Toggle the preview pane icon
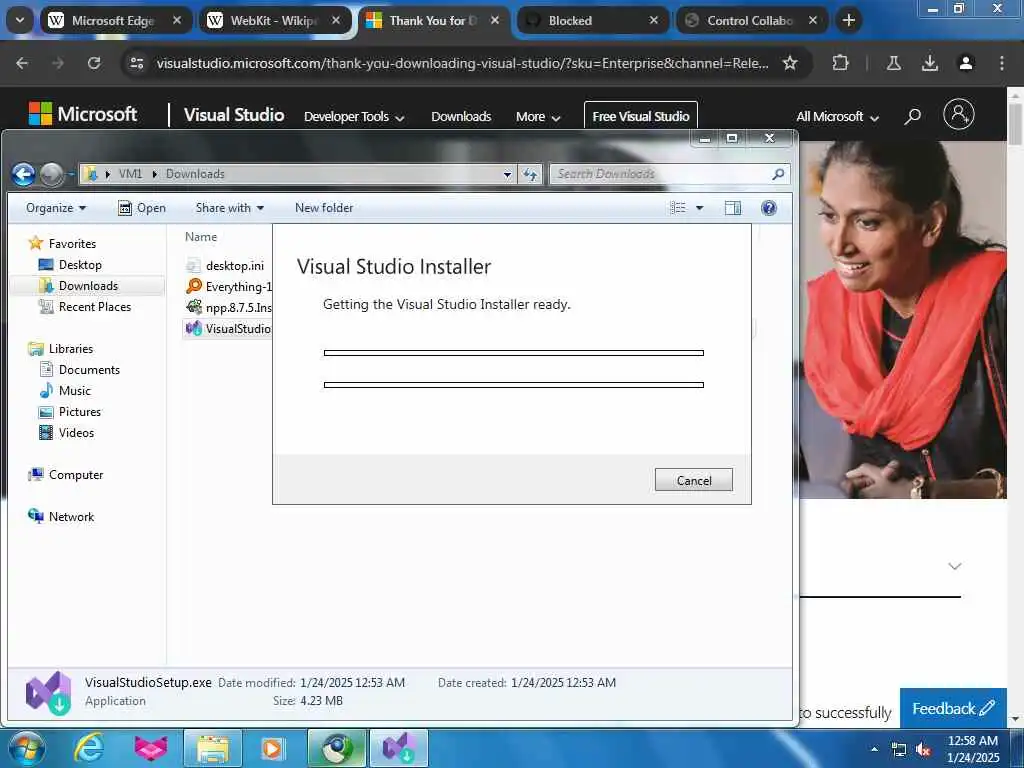 click(x=733, y=208)
